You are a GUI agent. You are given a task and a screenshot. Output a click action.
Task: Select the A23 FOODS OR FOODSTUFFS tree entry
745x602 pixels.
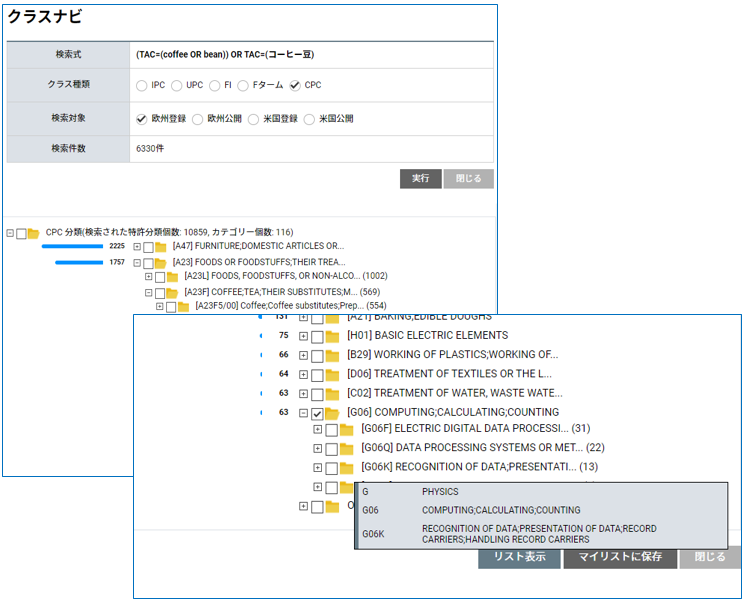click(258, 262)
